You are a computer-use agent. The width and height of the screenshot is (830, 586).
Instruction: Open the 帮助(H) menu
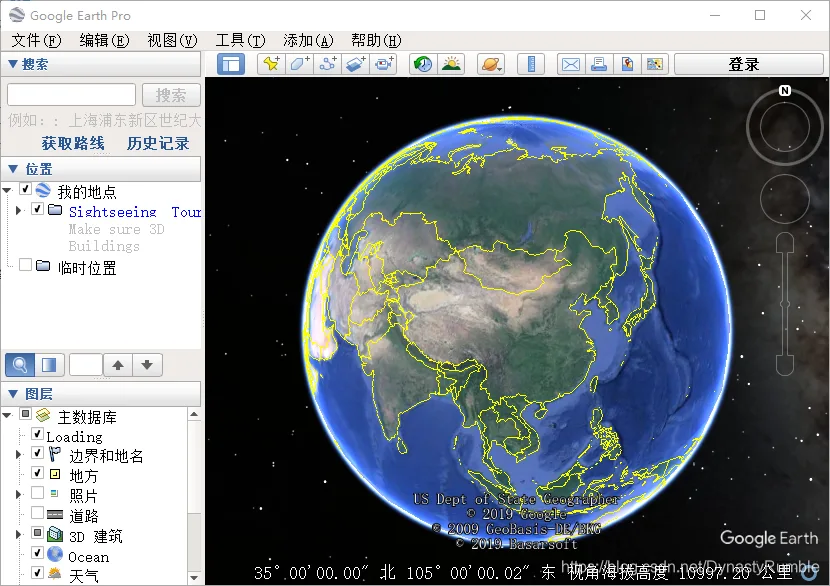[x=376, y=40]
